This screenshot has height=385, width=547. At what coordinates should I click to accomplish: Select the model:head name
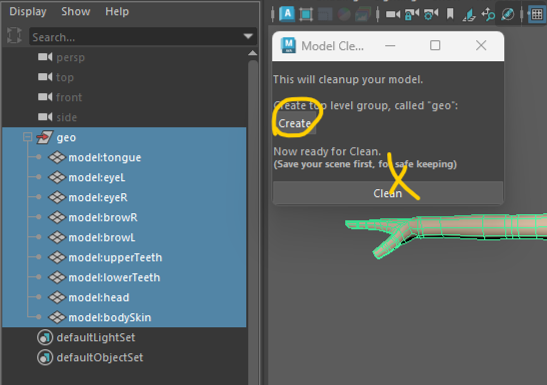pyautogui.click(x=99, y=297)
